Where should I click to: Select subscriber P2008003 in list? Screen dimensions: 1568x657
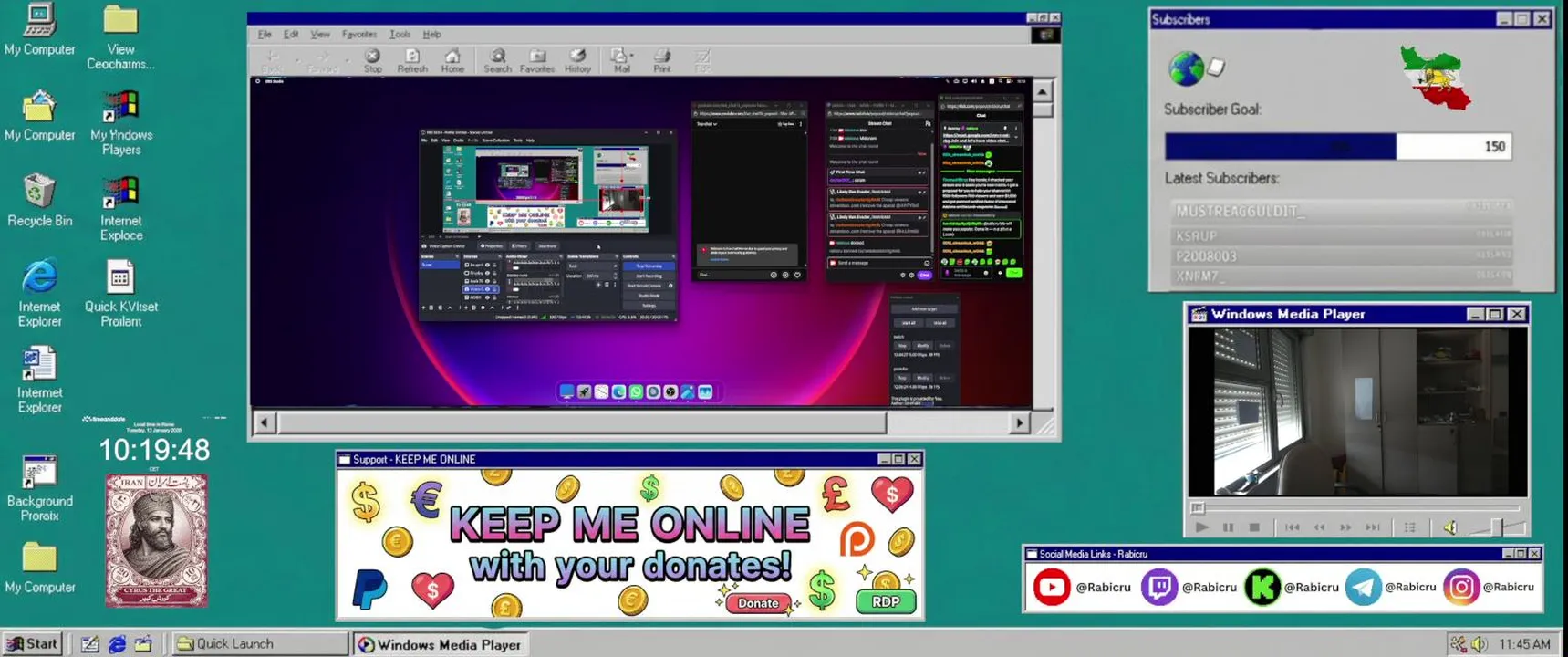1341,256
